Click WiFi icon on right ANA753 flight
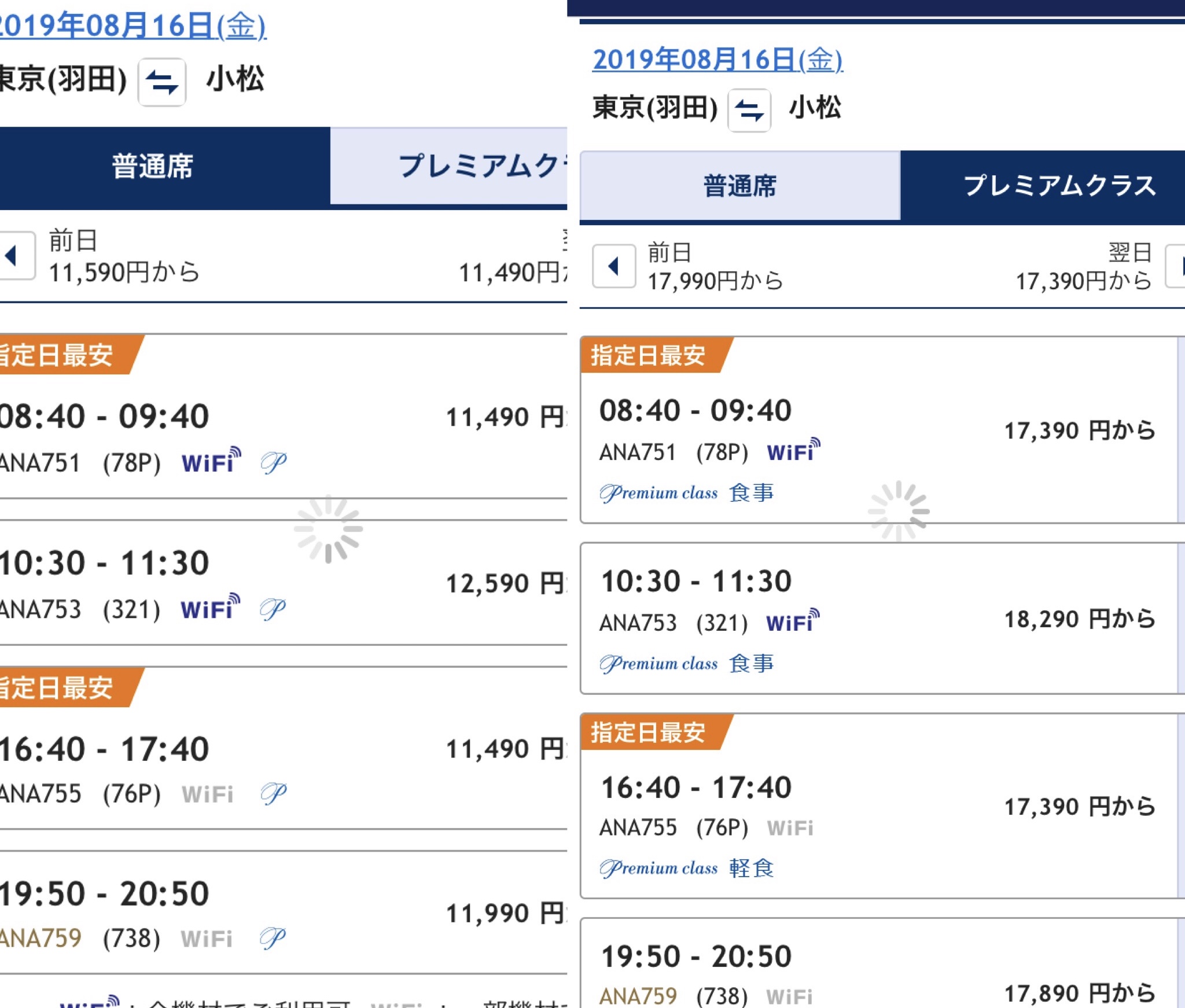1185x1008 pixels. 793,621
